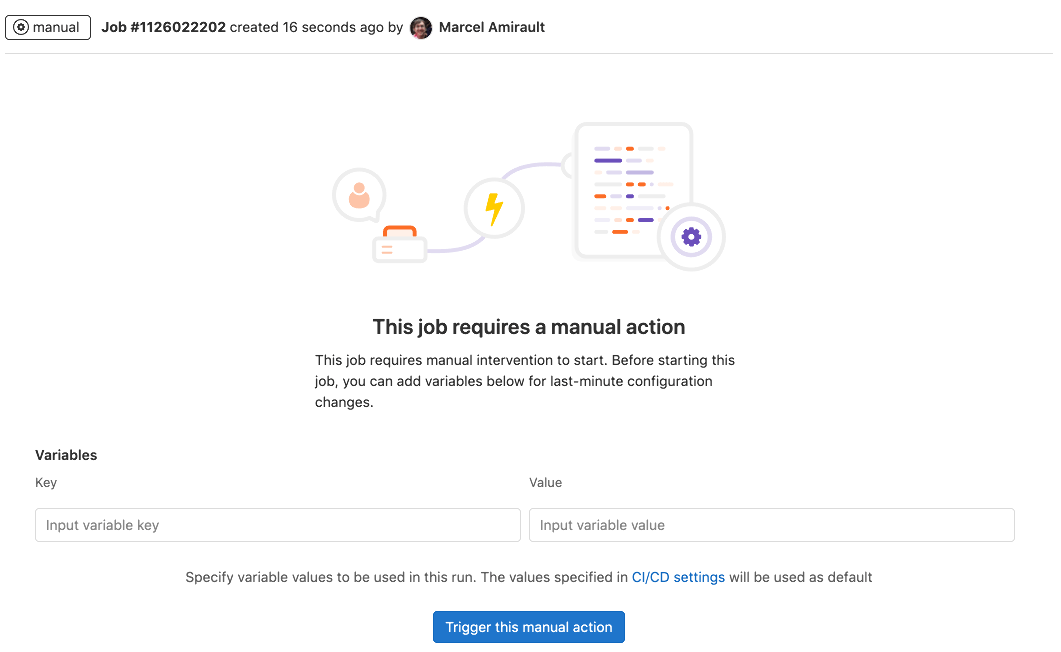Click the Value column label
This screenshot has height=652, width=1061.
(x=545, y=482)
